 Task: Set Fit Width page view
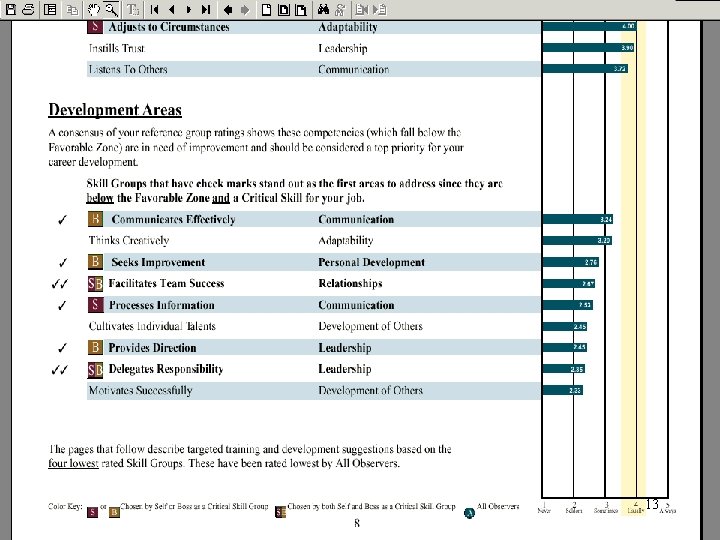click(301, 9)
